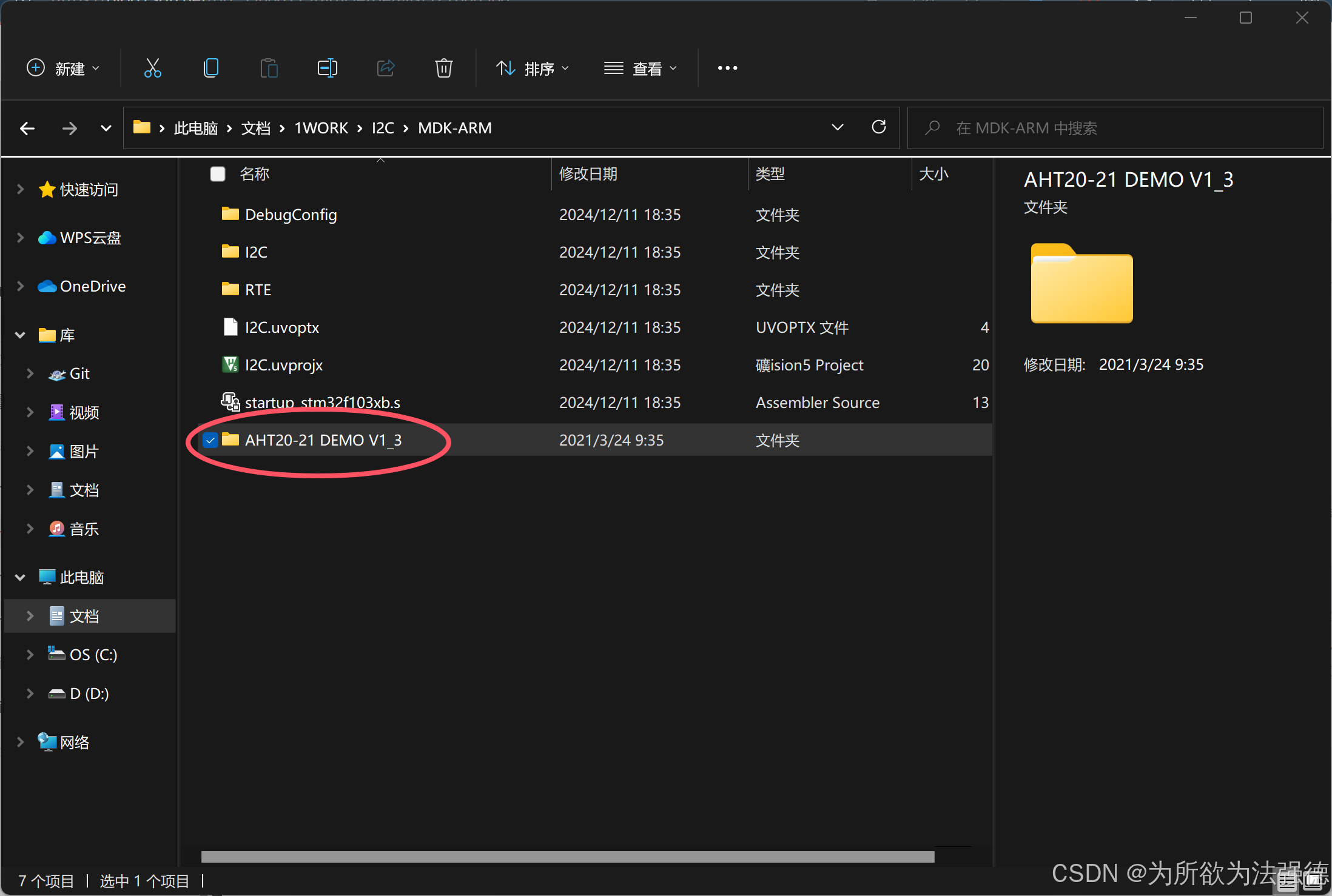Screen dimensions: 1332x896
Task: Click 1WORK in the breadcrumb path
Action: tap(321, 128)
